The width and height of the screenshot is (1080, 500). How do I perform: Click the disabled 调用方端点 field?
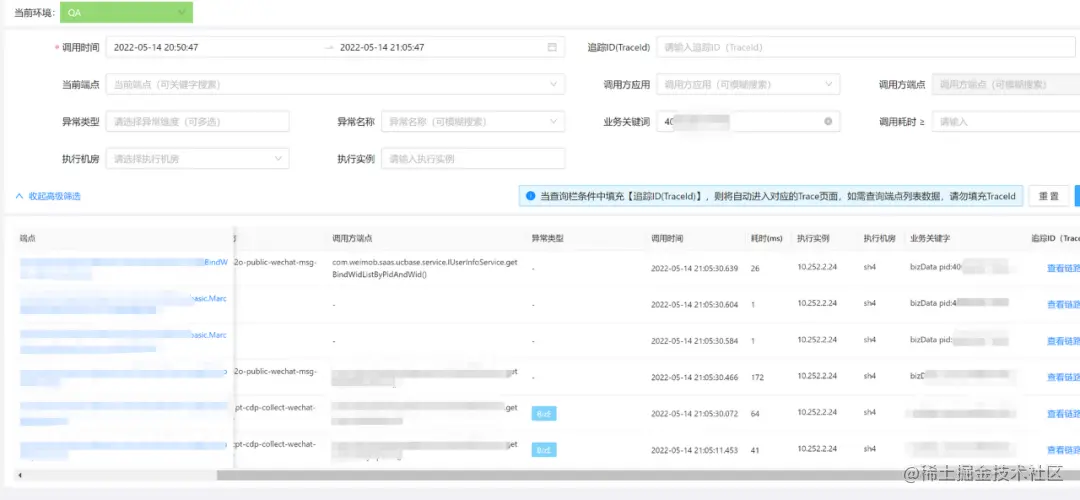pos(1006,85)
